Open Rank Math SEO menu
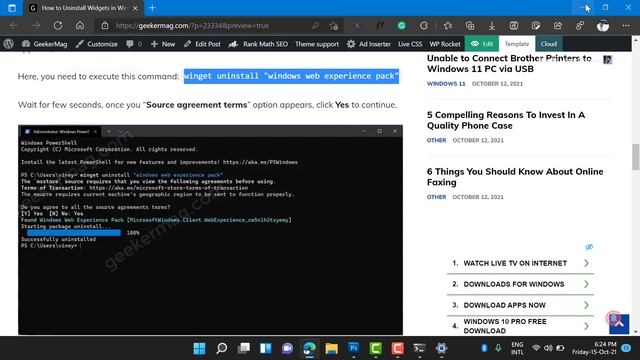640x360 pixels. pos(258,44)
